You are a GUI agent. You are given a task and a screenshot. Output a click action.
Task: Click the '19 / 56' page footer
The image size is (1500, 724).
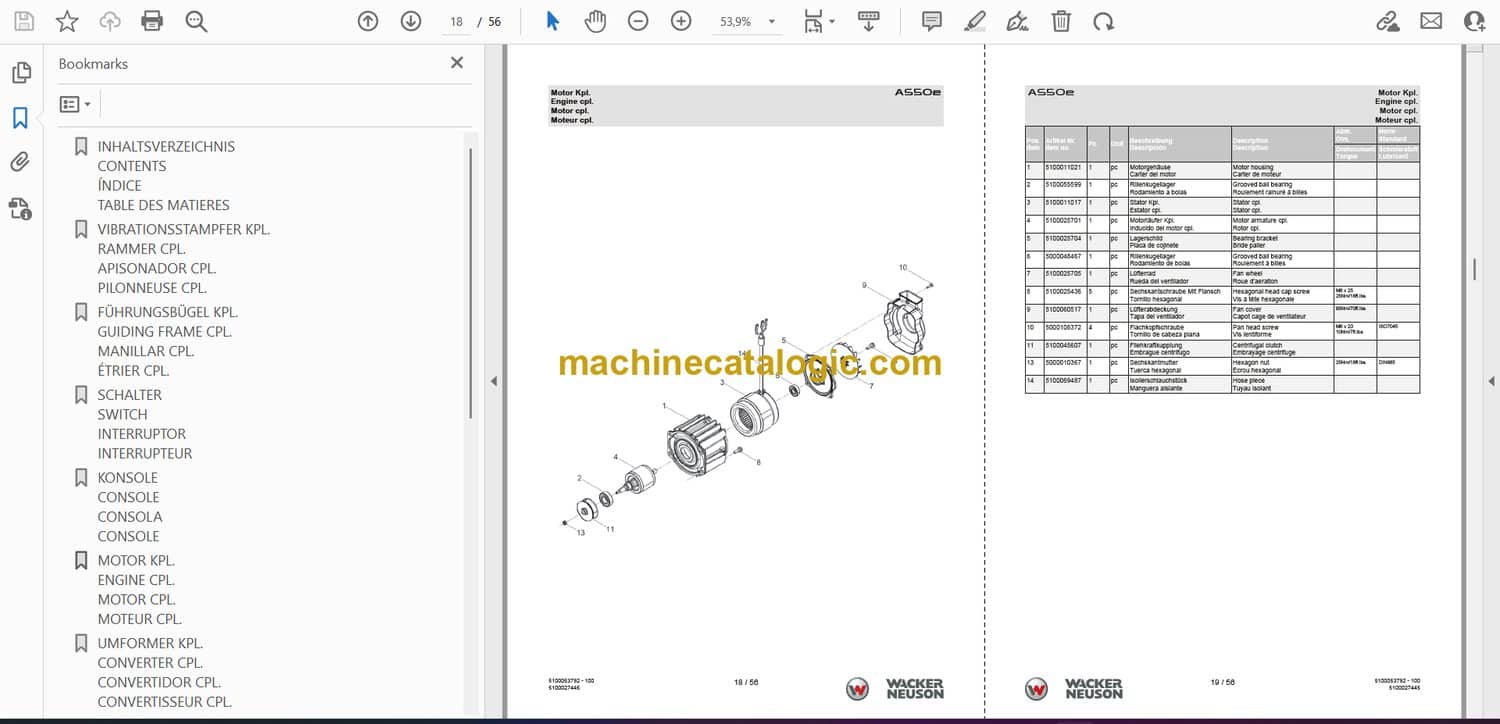click(x=1222, y=682)
